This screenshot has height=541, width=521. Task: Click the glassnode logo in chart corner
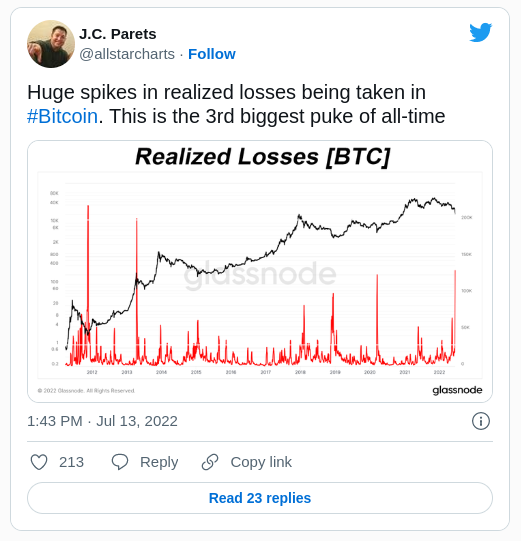pos(458,390)
